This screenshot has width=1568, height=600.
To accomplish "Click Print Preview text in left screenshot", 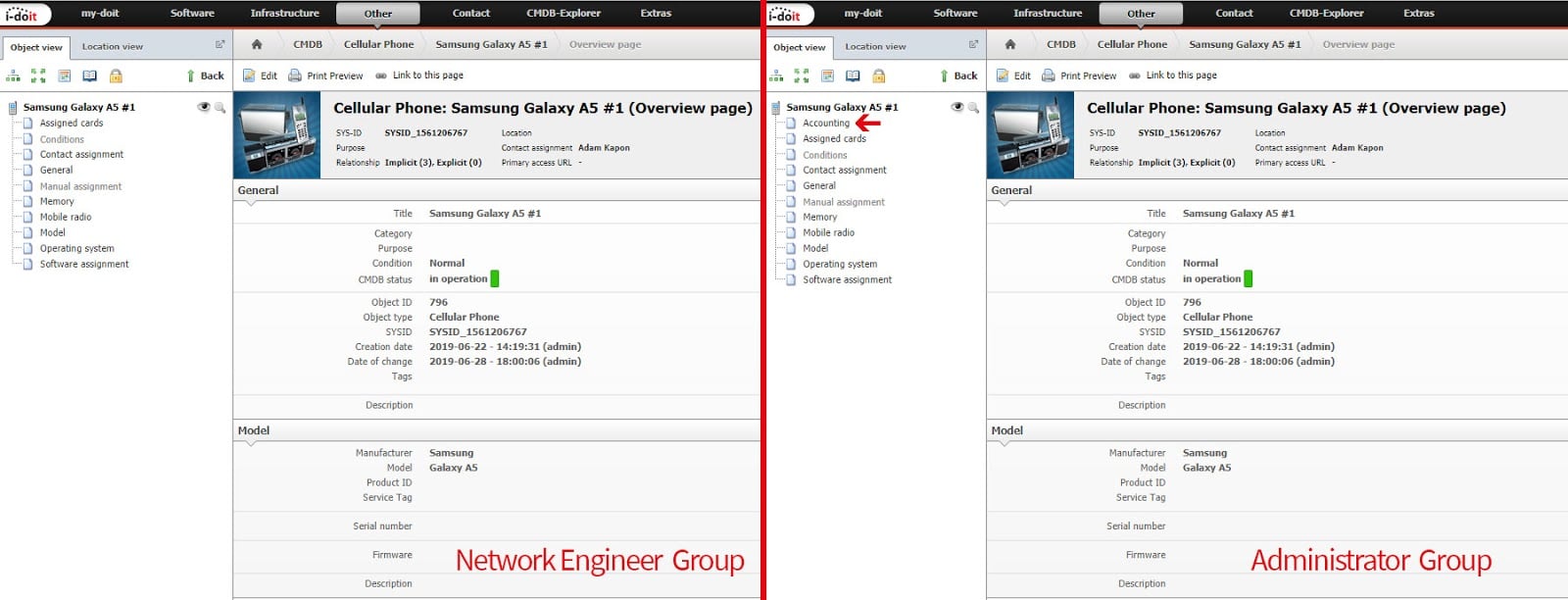I will (335, 75).
